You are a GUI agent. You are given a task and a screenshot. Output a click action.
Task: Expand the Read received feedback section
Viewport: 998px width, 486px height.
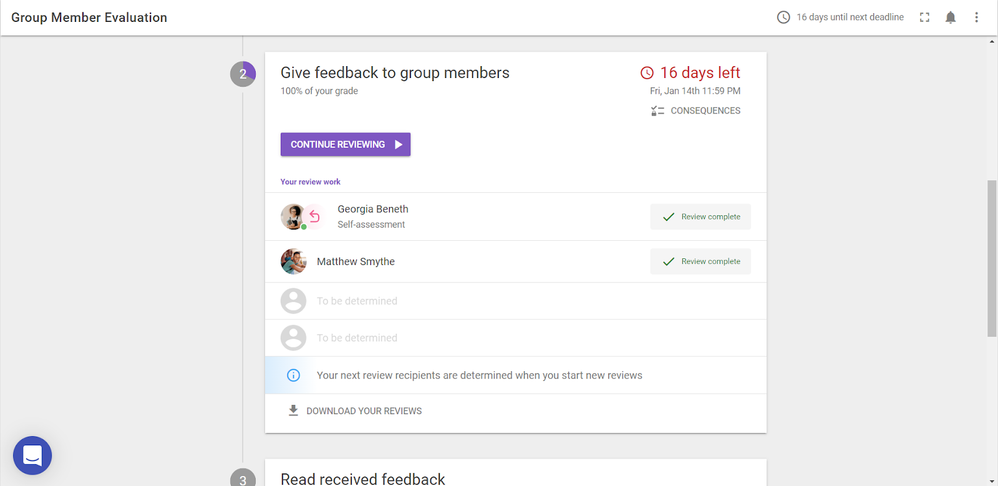(362, 479)
